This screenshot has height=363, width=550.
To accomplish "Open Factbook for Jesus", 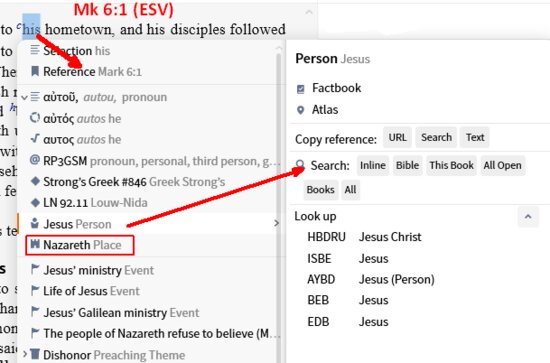I will point(336,88).
